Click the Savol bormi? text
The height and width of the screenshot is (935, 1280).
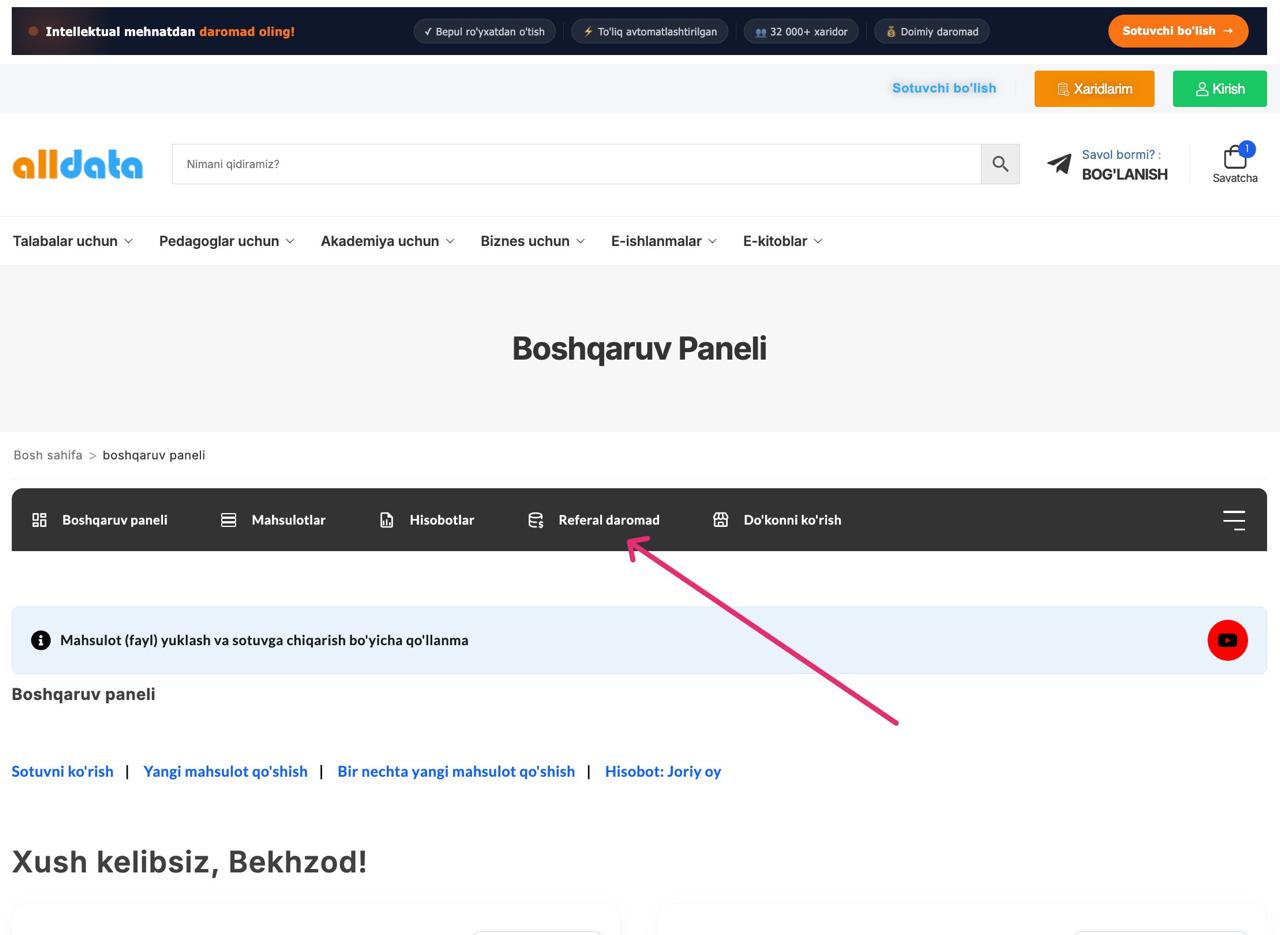pos(1121,154)
